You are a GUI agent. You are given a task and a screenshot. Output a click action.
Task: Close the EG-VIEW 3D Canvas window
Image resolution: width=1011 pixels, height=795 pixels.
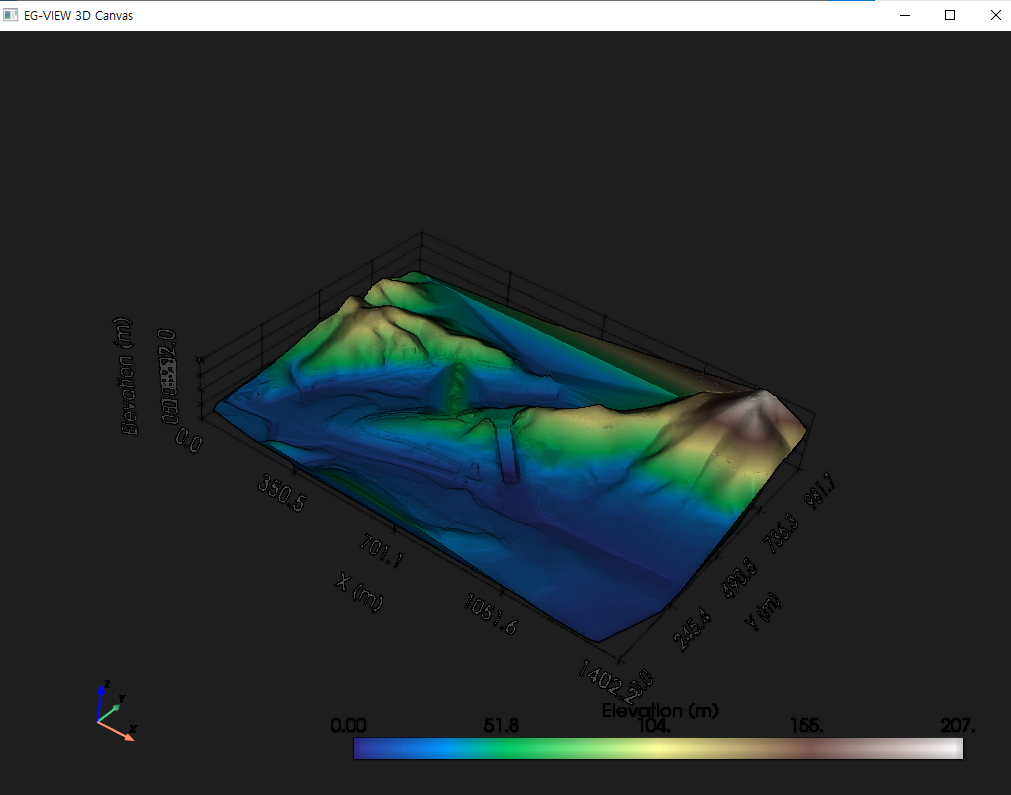995,15
